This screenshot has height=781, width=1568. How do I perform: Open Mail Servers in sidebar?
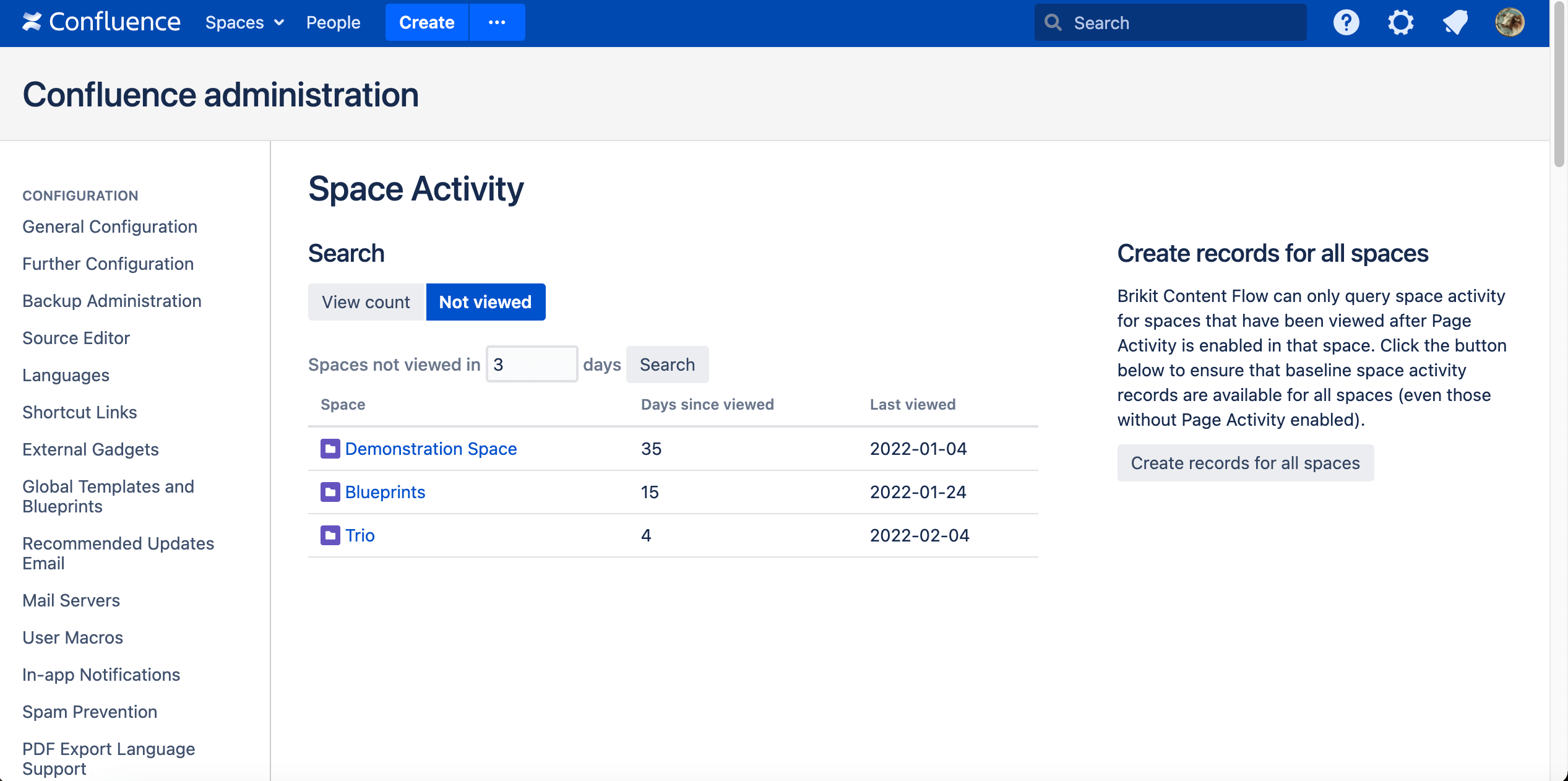(71, 600)
